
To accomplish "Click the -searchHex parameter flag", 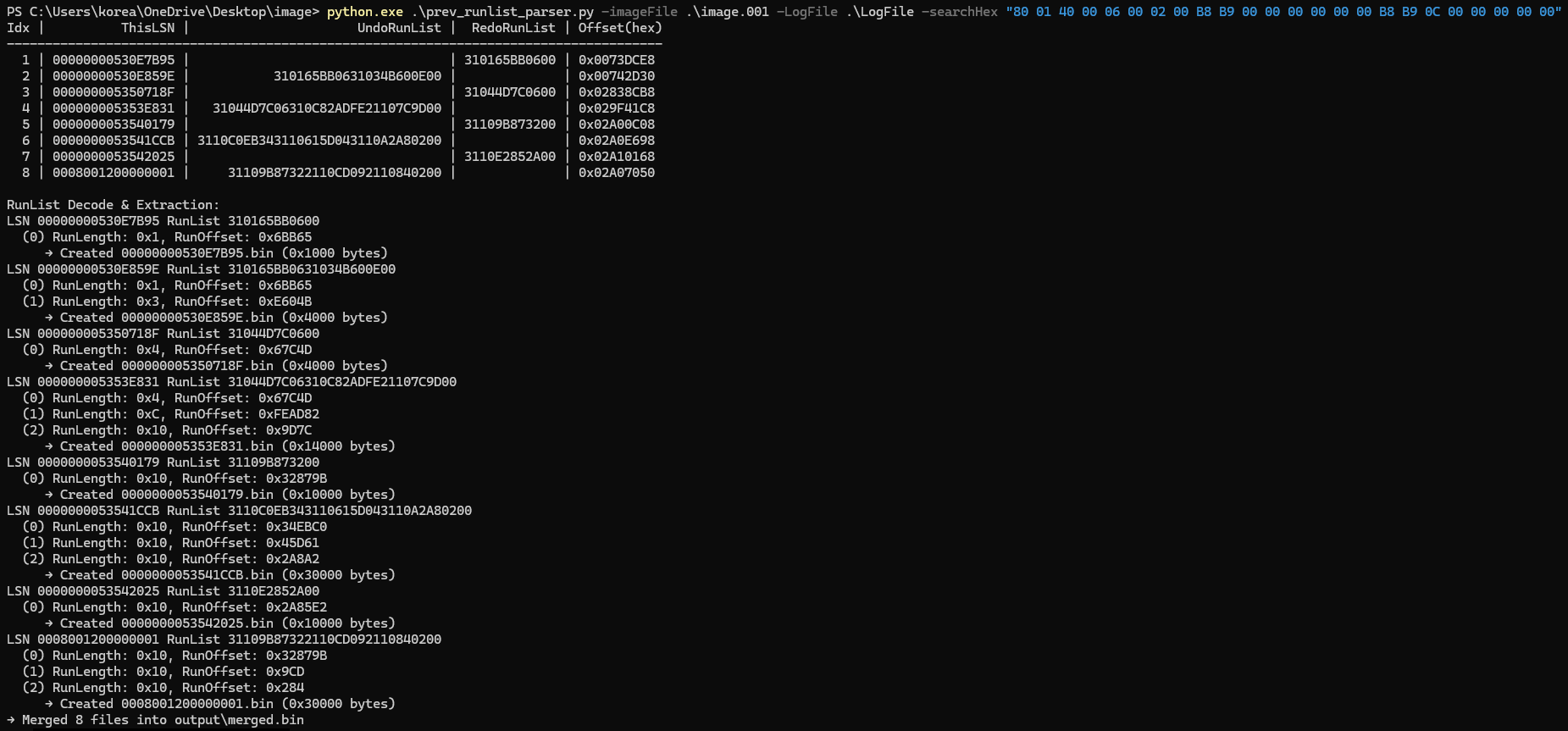I will (x=959, y=12).
